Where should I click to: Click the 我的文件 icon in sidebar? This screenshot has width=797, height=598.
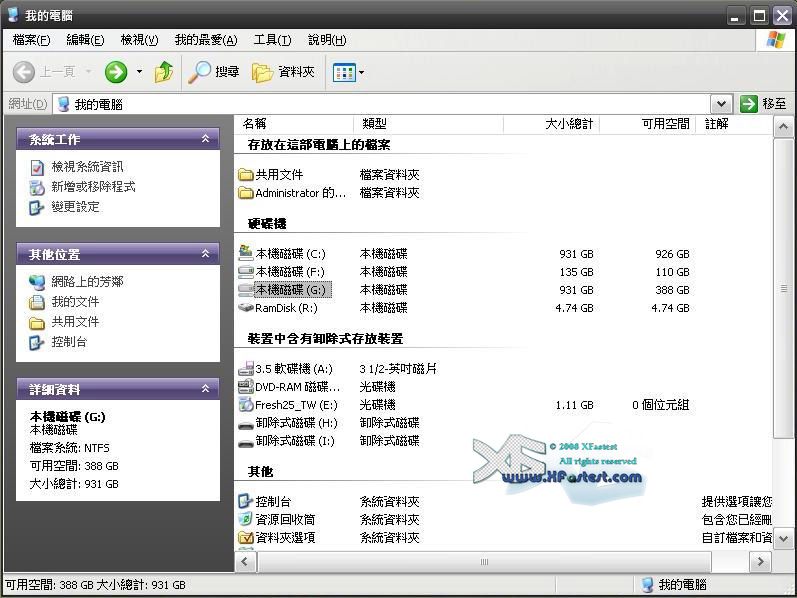(37, 302)
